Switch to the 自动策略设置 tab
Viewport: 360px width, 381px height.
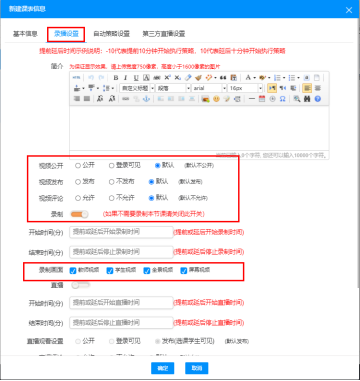pyautogui.click(x=111, y=34)
